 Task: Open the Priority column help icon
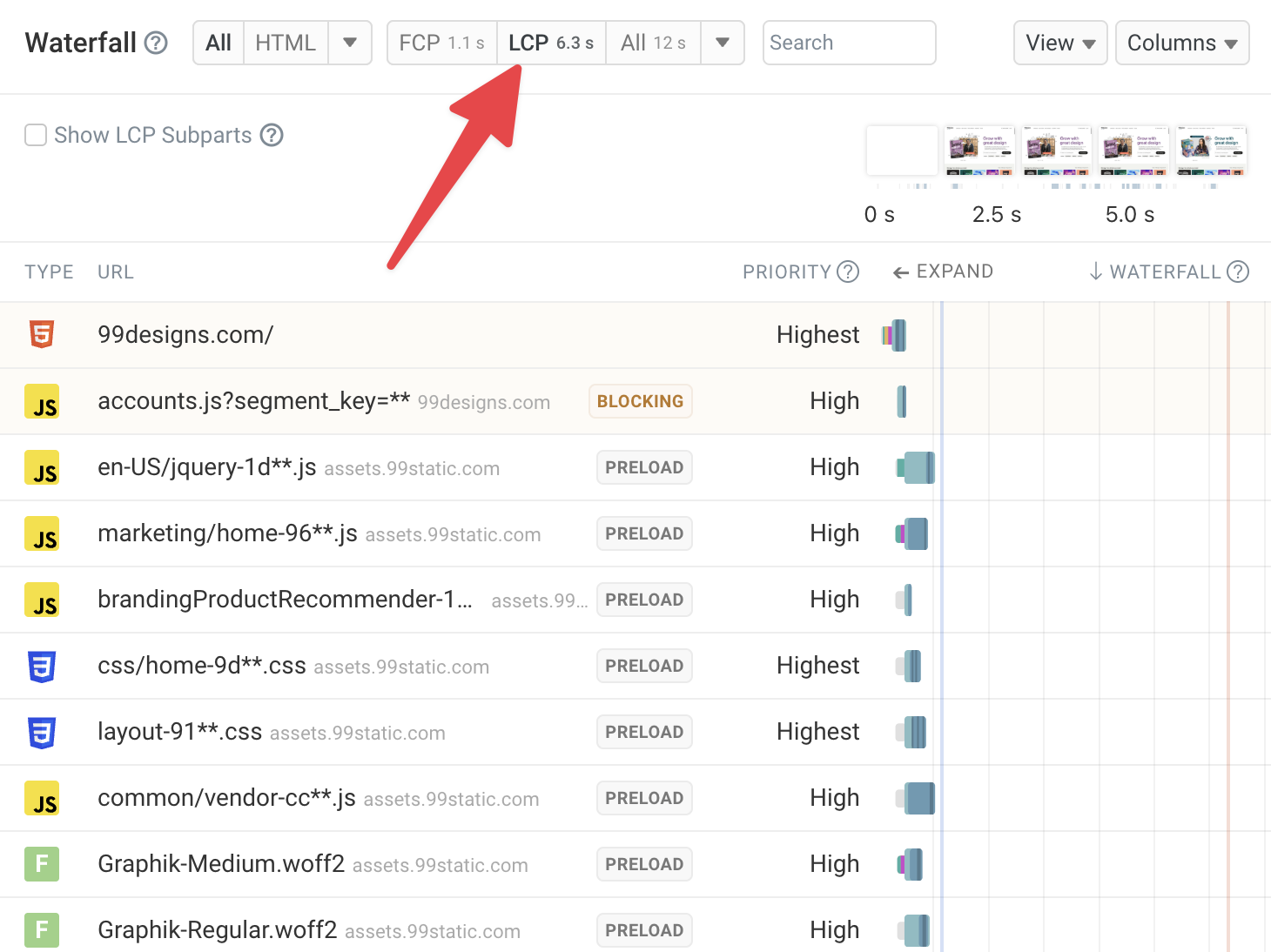click(848, 272)
